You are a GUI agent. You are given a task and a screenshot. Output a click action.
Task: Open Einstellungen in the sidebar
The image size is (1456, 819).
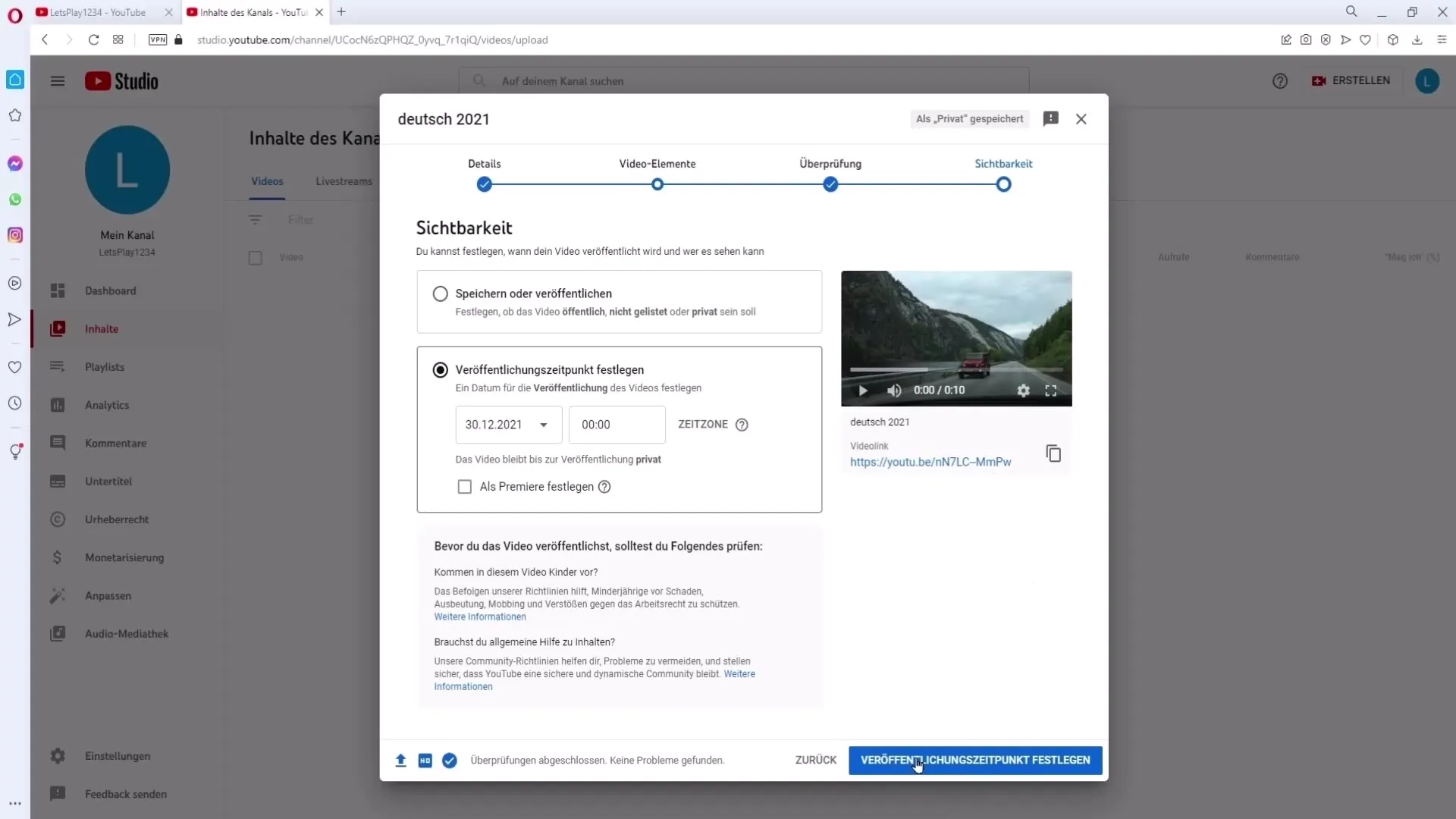[118, 756]
